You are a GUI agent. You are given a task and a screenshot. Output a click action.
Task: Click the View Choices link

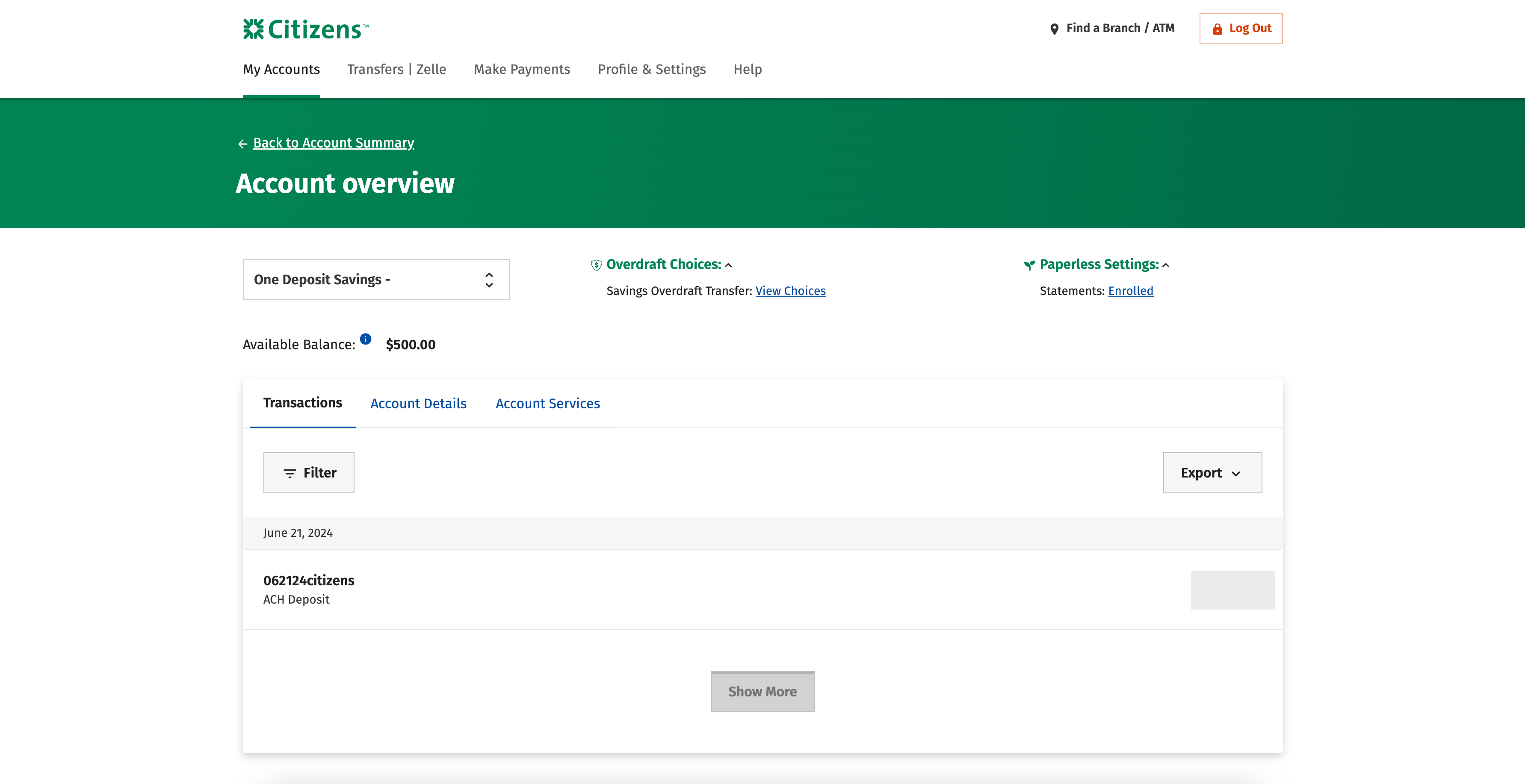(x=790, y=291)
